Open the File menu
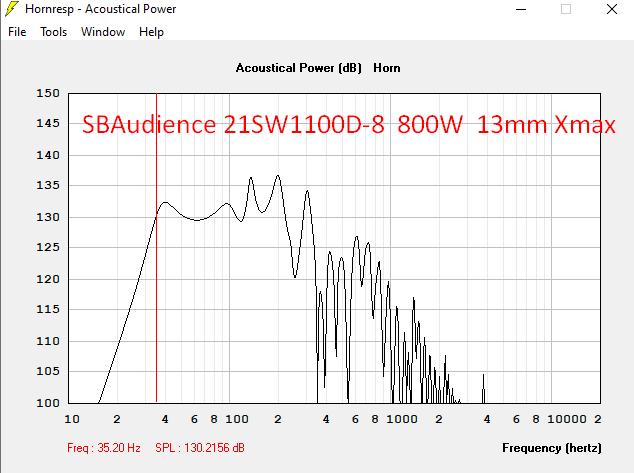The width and height of the screenshot is (634, 473). click(17, 32)
